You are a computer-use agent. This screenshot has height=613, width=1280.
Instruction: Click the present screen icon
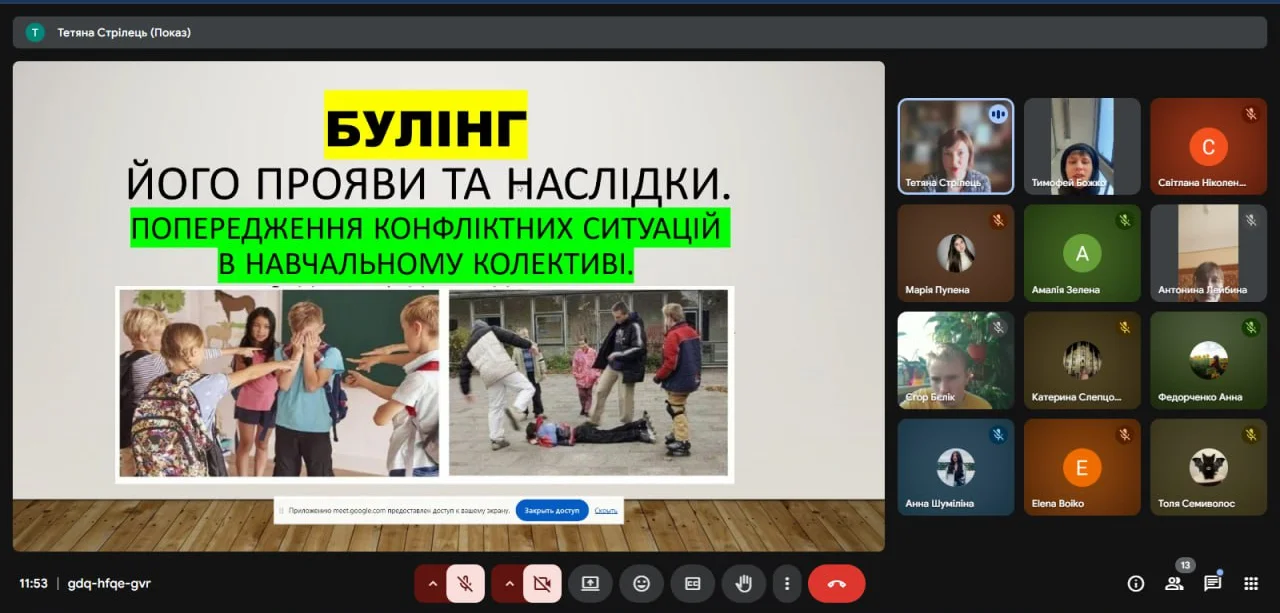590,583
